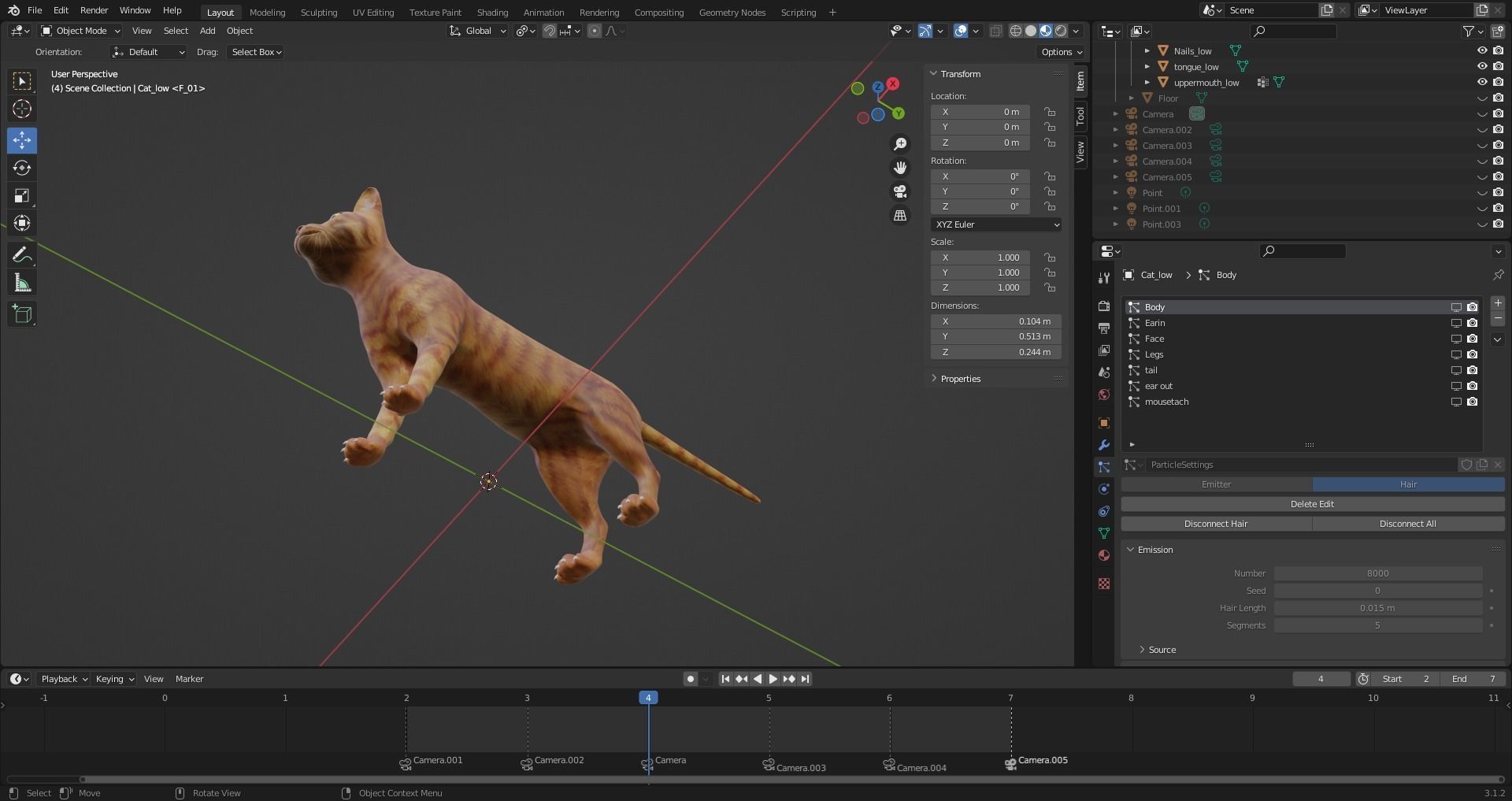The image size is (1512, 801).
Task: Toggle preview range clock in timeline
Action: (1363, 679)
